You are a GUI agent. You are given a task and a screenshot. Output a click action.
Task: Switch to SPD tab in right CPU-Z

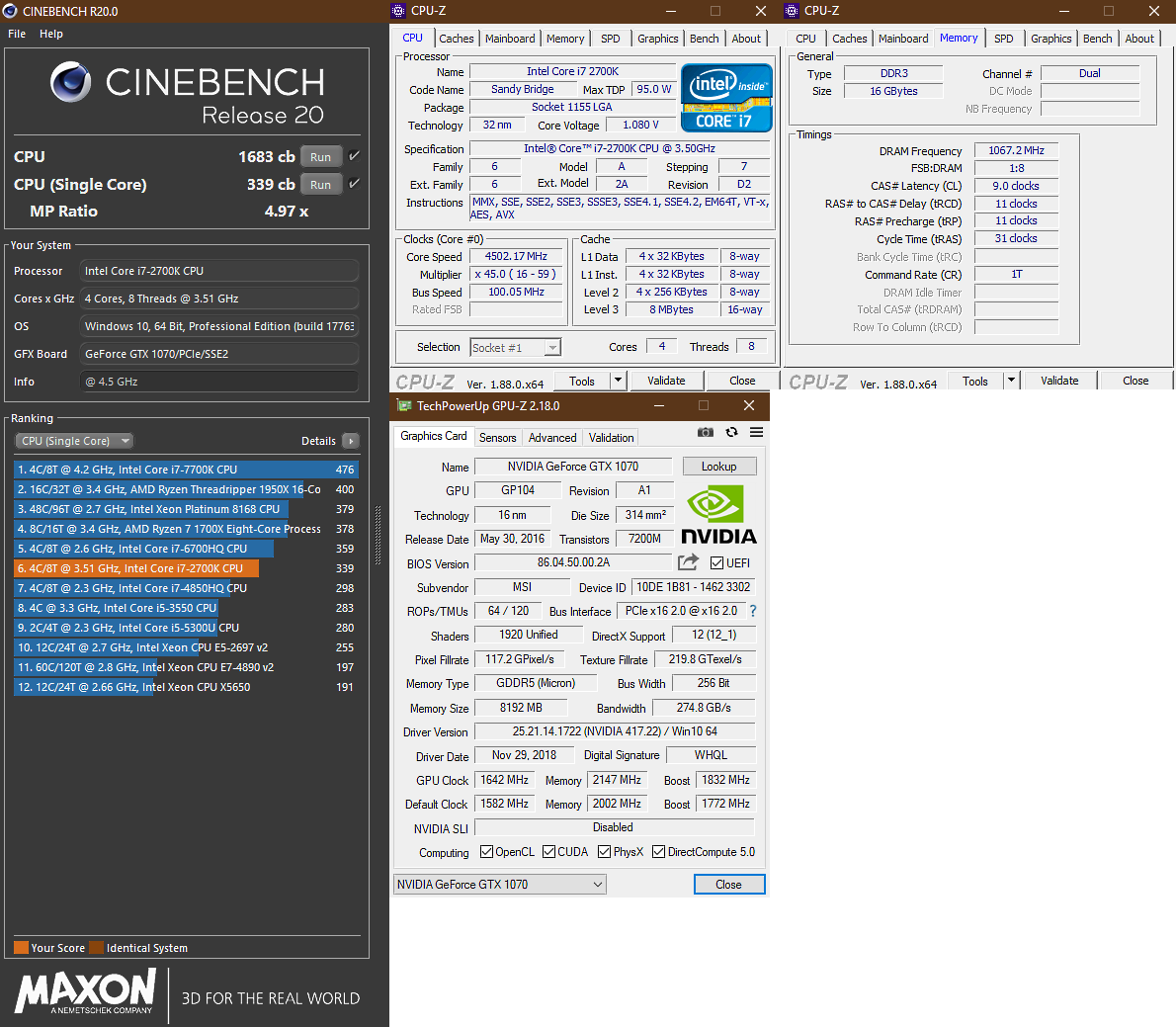[x=1003, y=39]
